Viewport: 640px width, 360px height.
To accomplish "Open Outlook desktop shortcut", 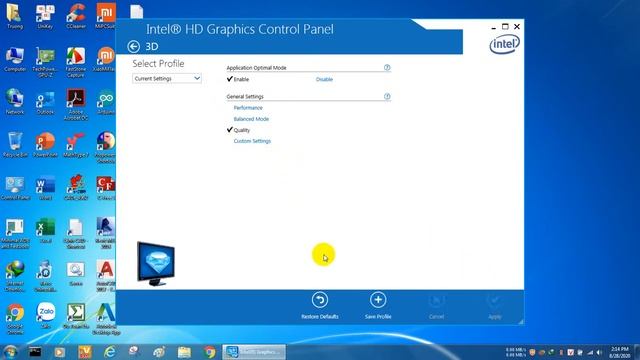I will pyautogui.click(x=45, y=102).
